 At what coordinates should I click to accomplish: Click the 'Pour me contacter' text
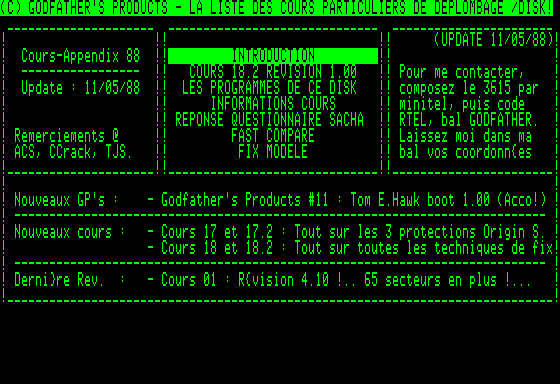coord(462,72)
